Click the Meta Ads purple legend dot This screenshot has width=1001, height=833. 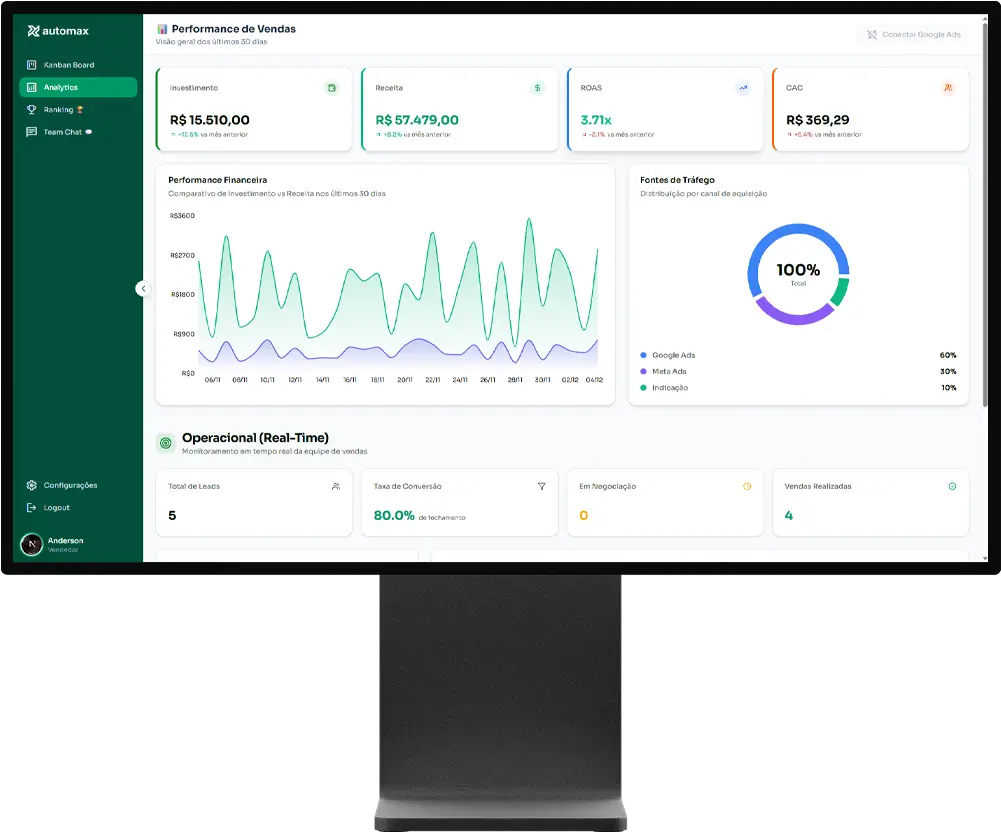(x=643, y=371)
